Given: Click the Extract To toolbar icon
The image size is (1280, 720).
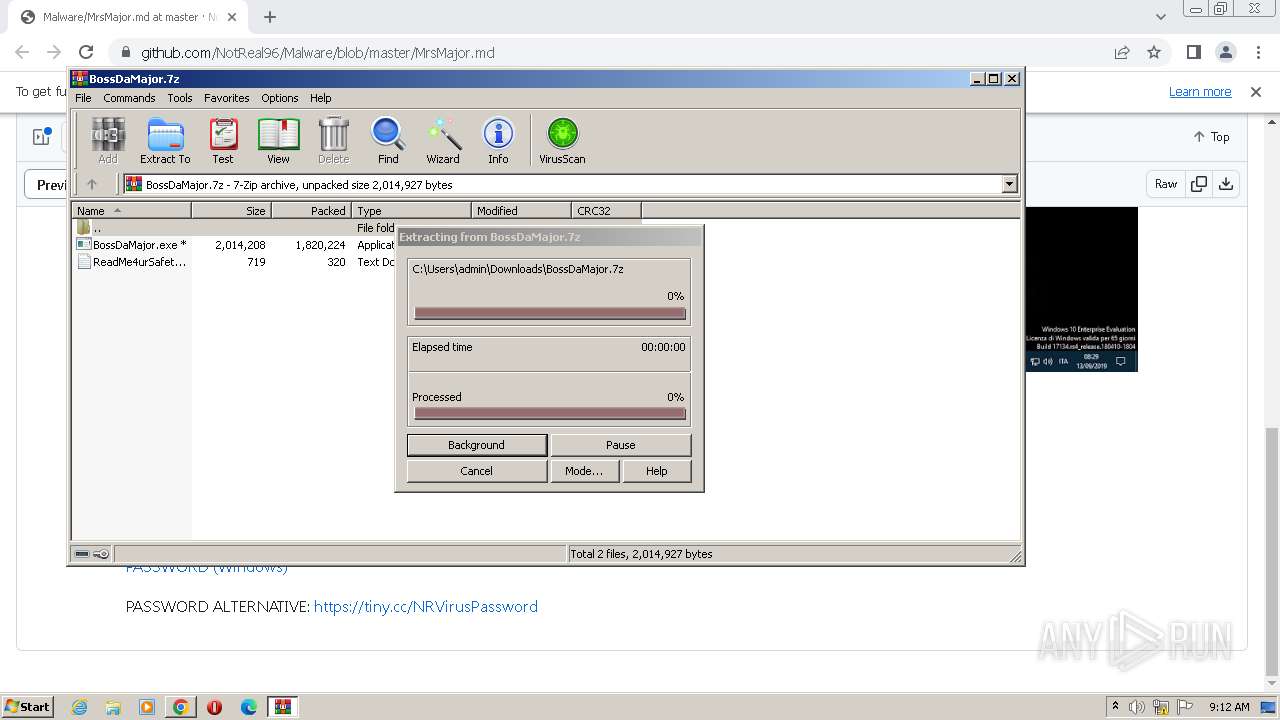Looking at the screenshot, I should click(x=165, y=140).
